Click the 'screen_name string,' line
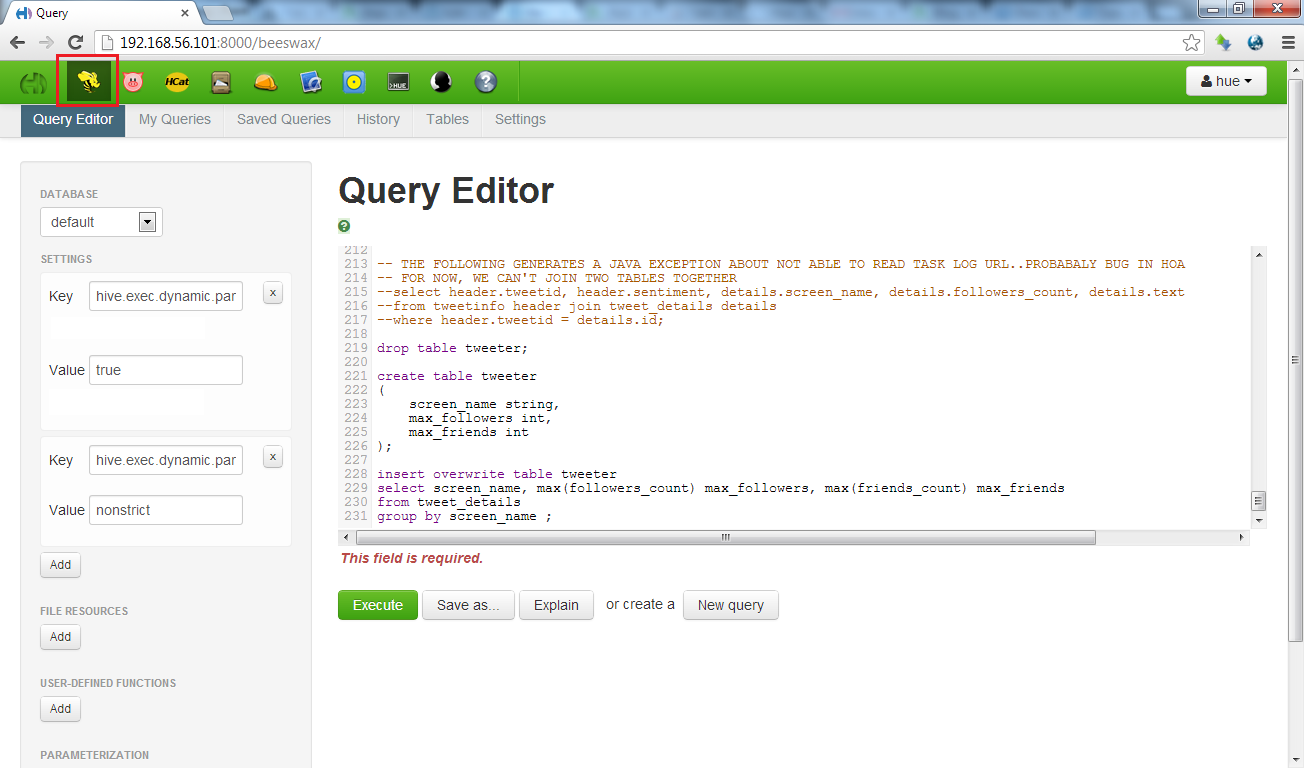 (484, 404)
